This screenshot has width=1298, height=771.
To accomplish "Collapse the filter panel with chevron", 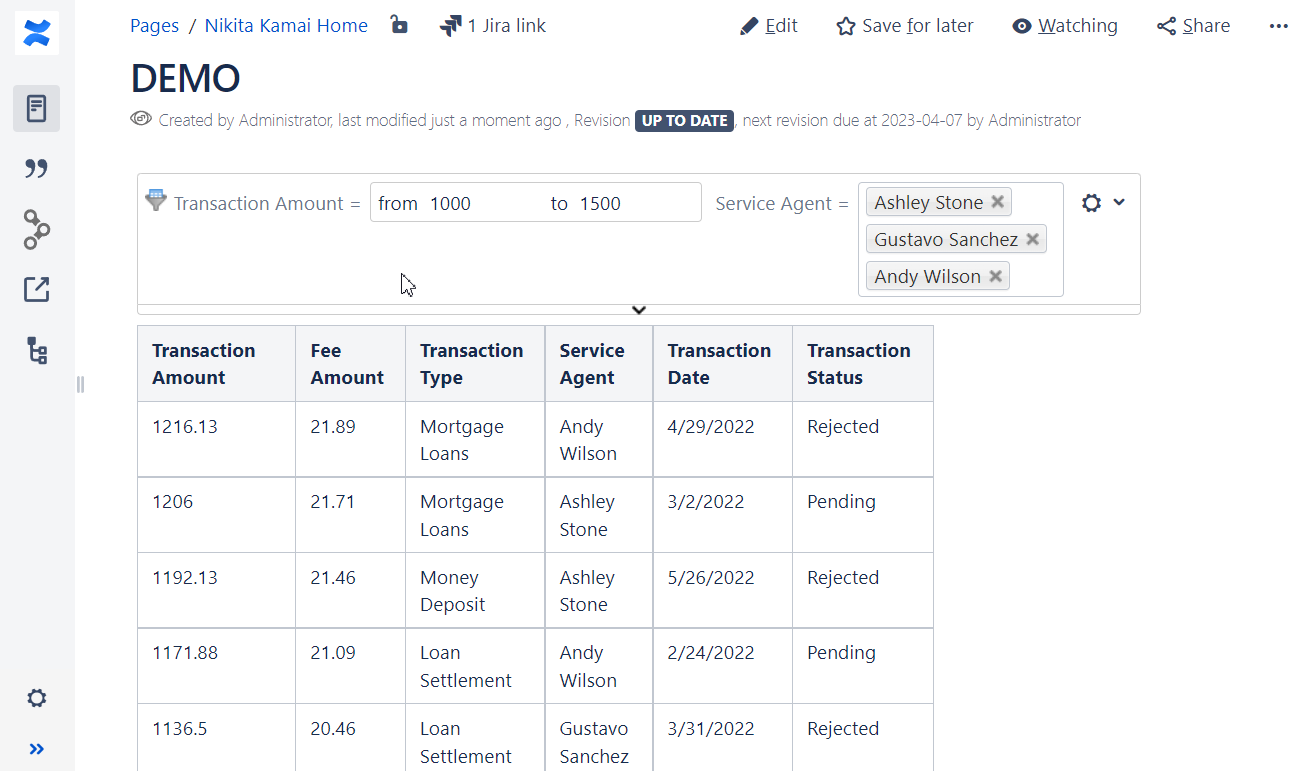I will tap(639, 310).
